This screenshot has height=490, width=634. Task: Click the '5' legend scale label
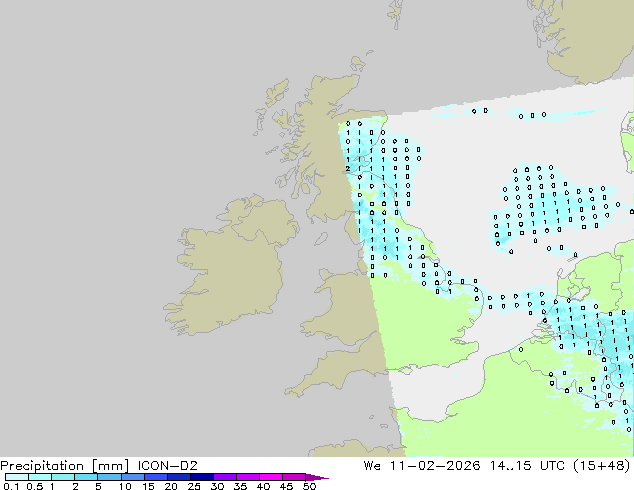(98, 486)
